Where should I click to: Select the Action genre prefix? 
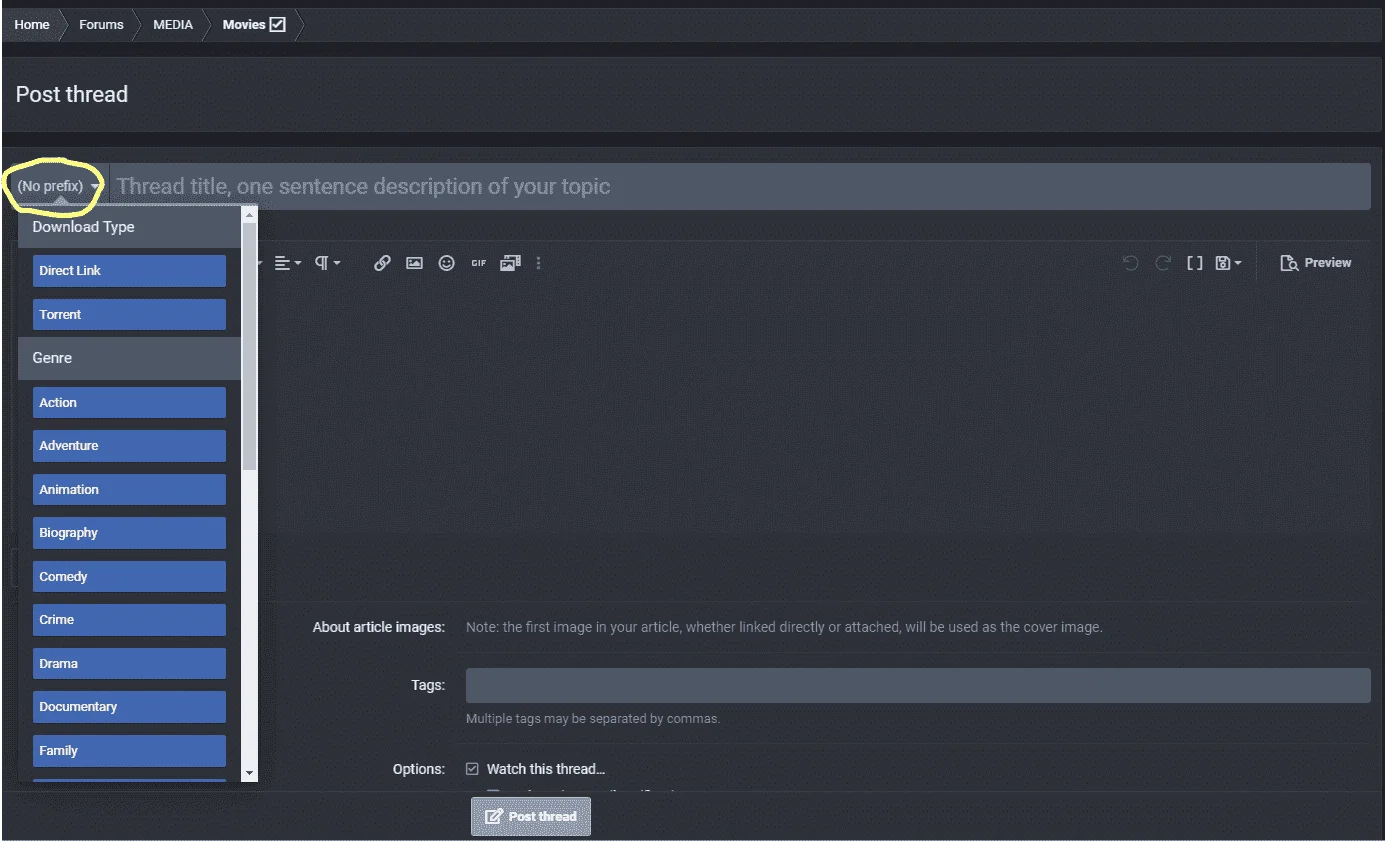pyautogui.click(x=129, y=402)
